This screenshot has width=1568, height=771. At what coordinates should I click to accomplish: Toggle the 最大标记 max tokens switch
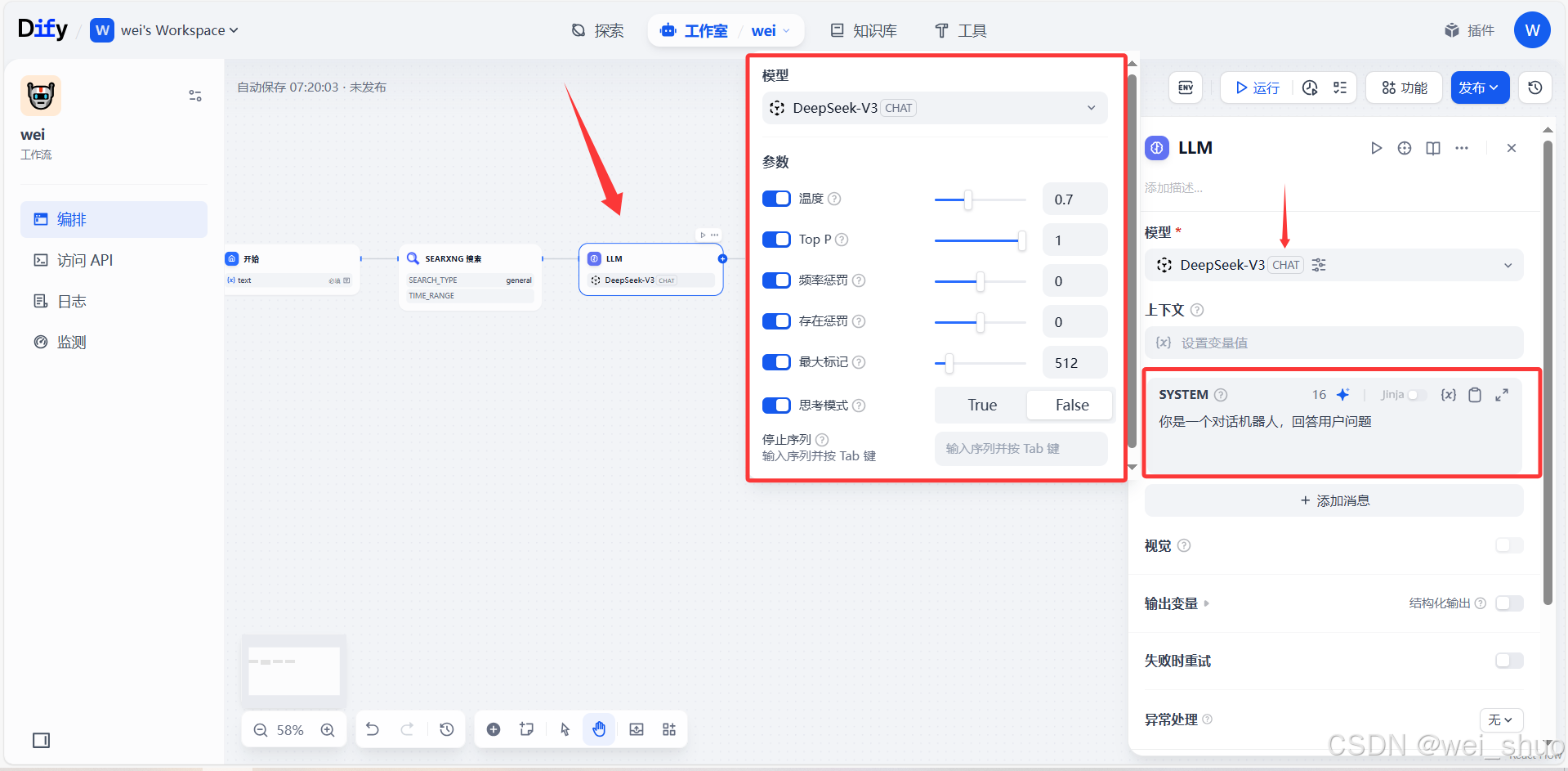[776, 362]
